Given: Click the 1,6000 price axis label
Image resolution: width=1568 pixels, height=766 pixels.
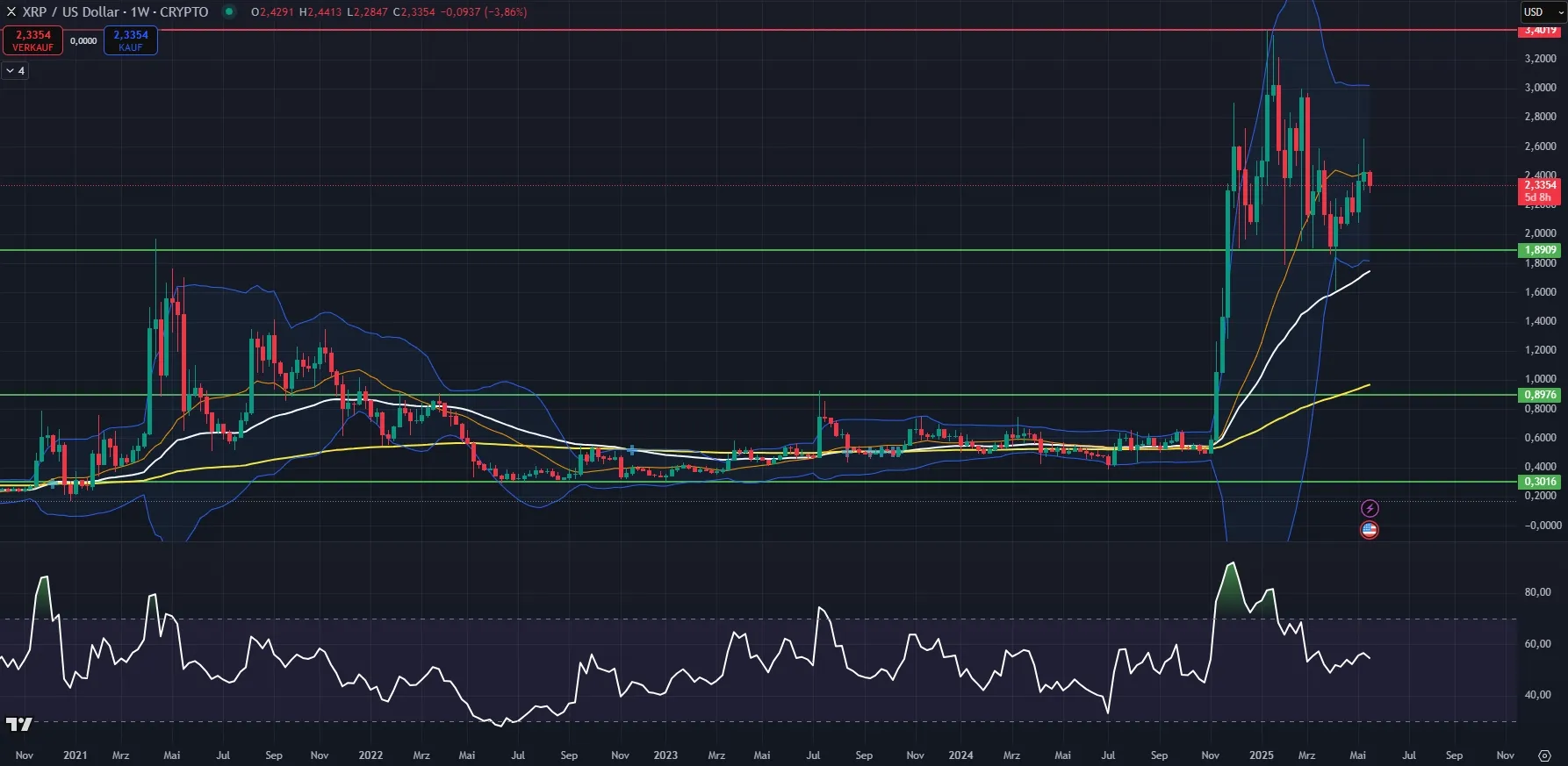Looking at the screenshot, I should 1540,292.
